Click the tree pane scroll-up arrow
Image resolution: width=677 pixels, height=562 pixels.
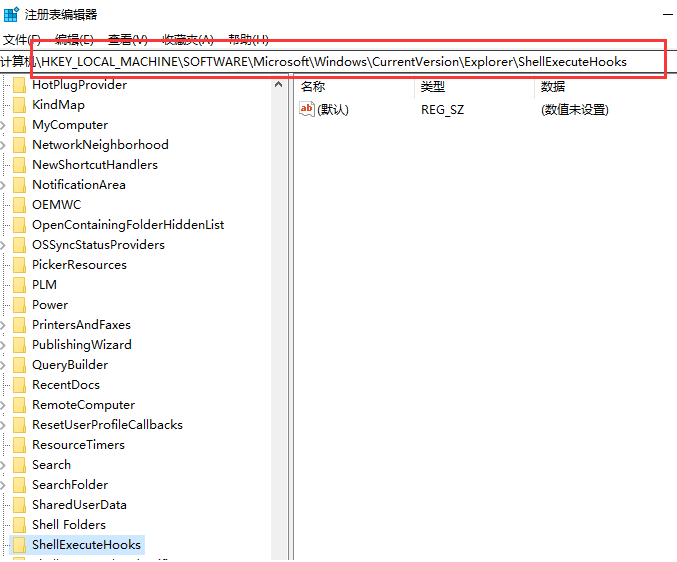pyautogui.click(x=281, y=85)
